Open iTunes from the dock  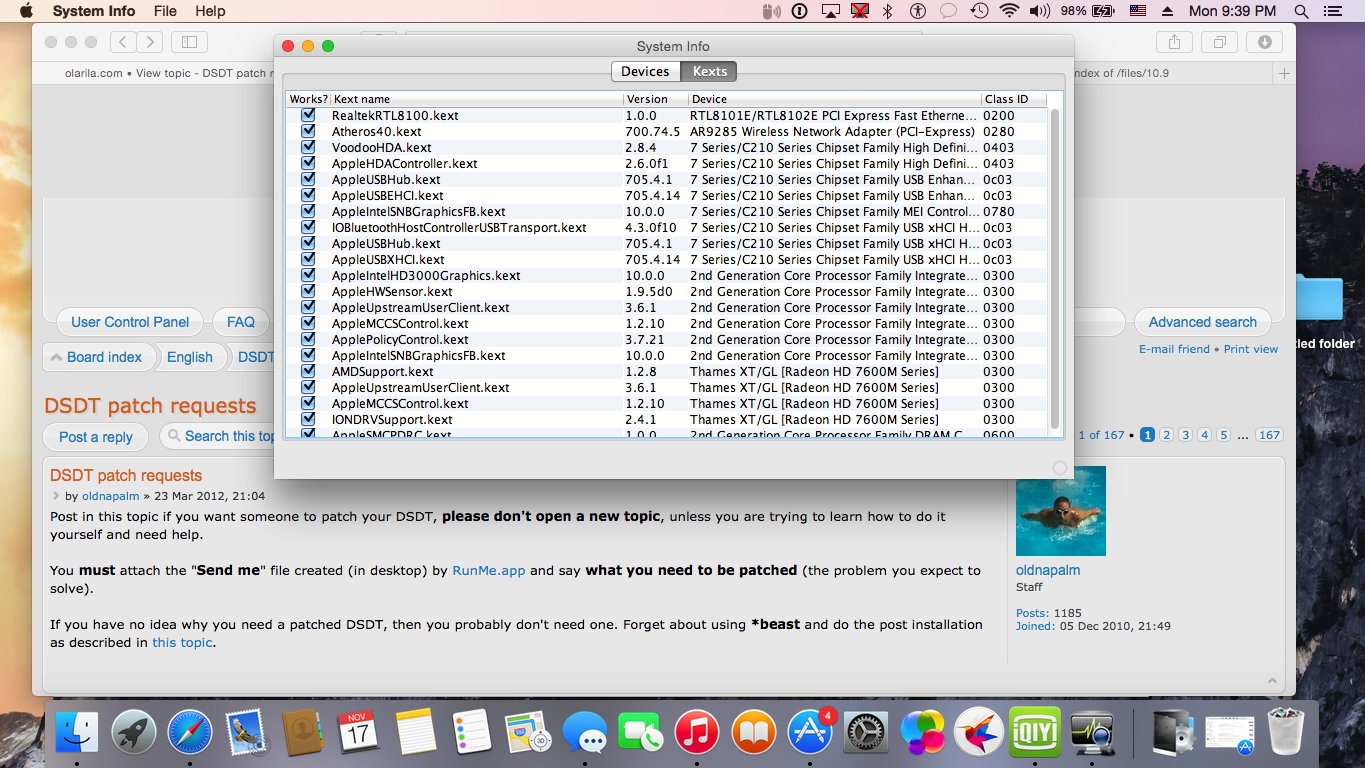(x=698, y=732)
